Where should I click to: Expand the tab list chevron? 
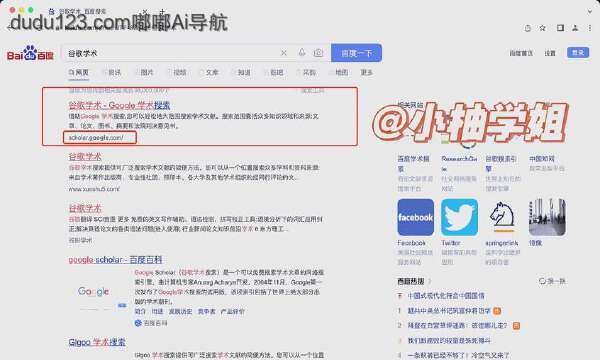click(590, 11)
